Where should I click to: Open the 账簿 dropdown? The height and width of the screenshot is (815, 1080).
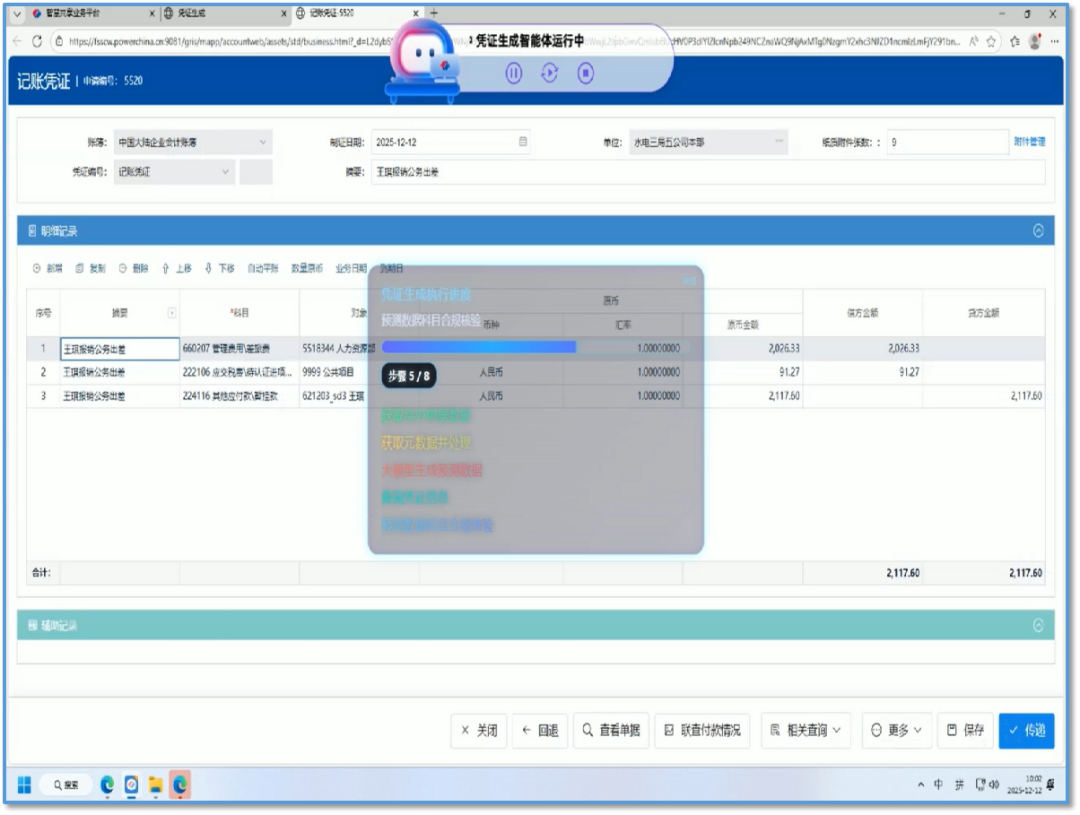point(193,143)
